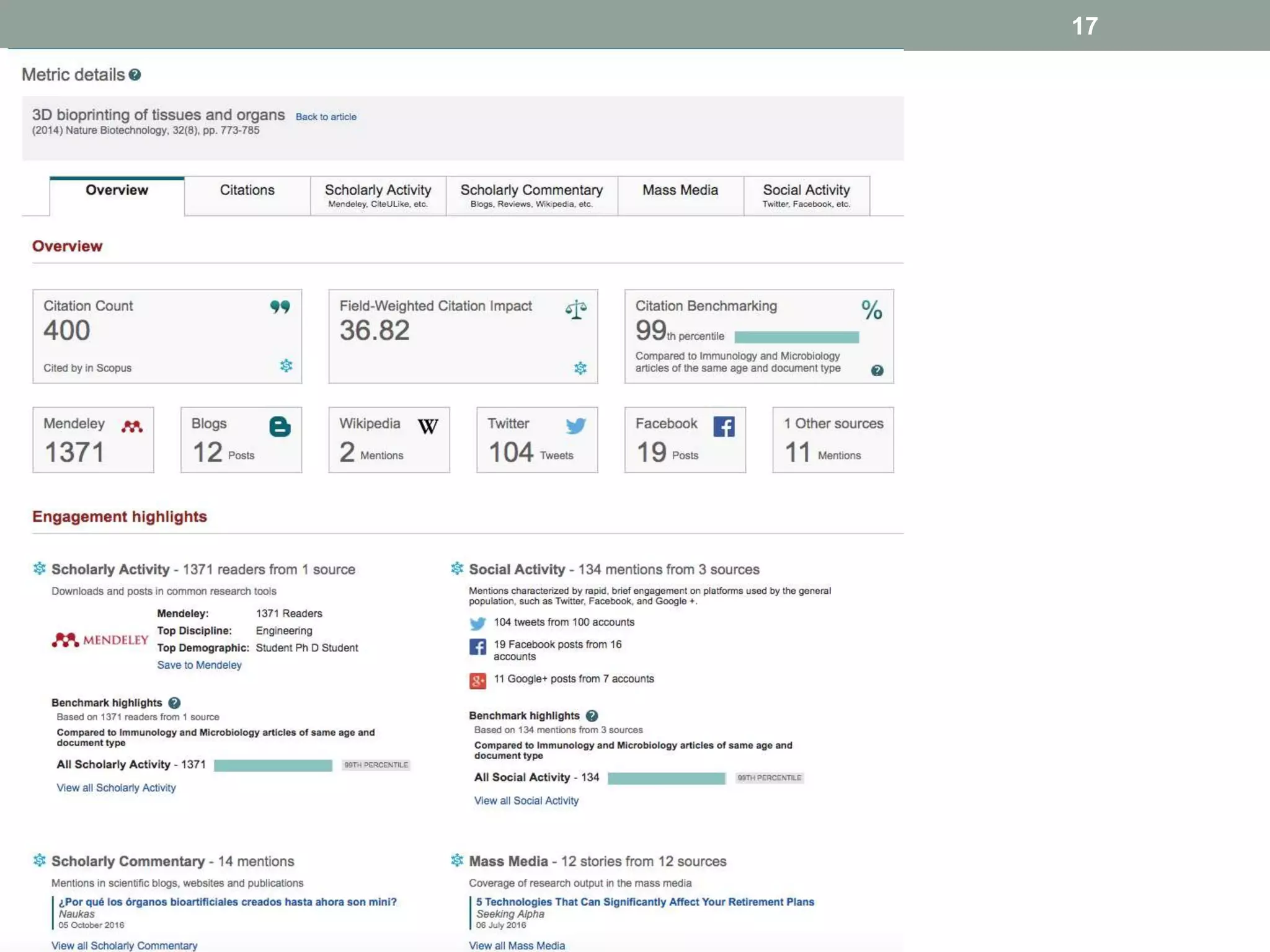Select the Mass Media tab
Viewport: 1270px width, 952px height.
[x=680, y=191]
